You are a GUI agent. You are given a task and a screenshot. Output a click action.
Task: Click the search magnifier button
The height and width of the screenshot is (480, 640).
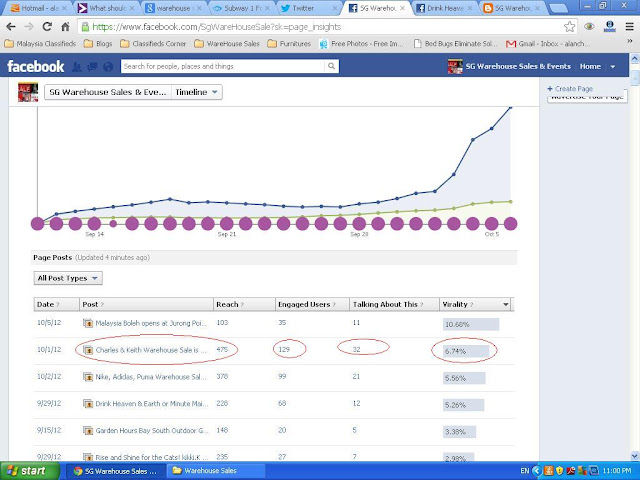331,66
